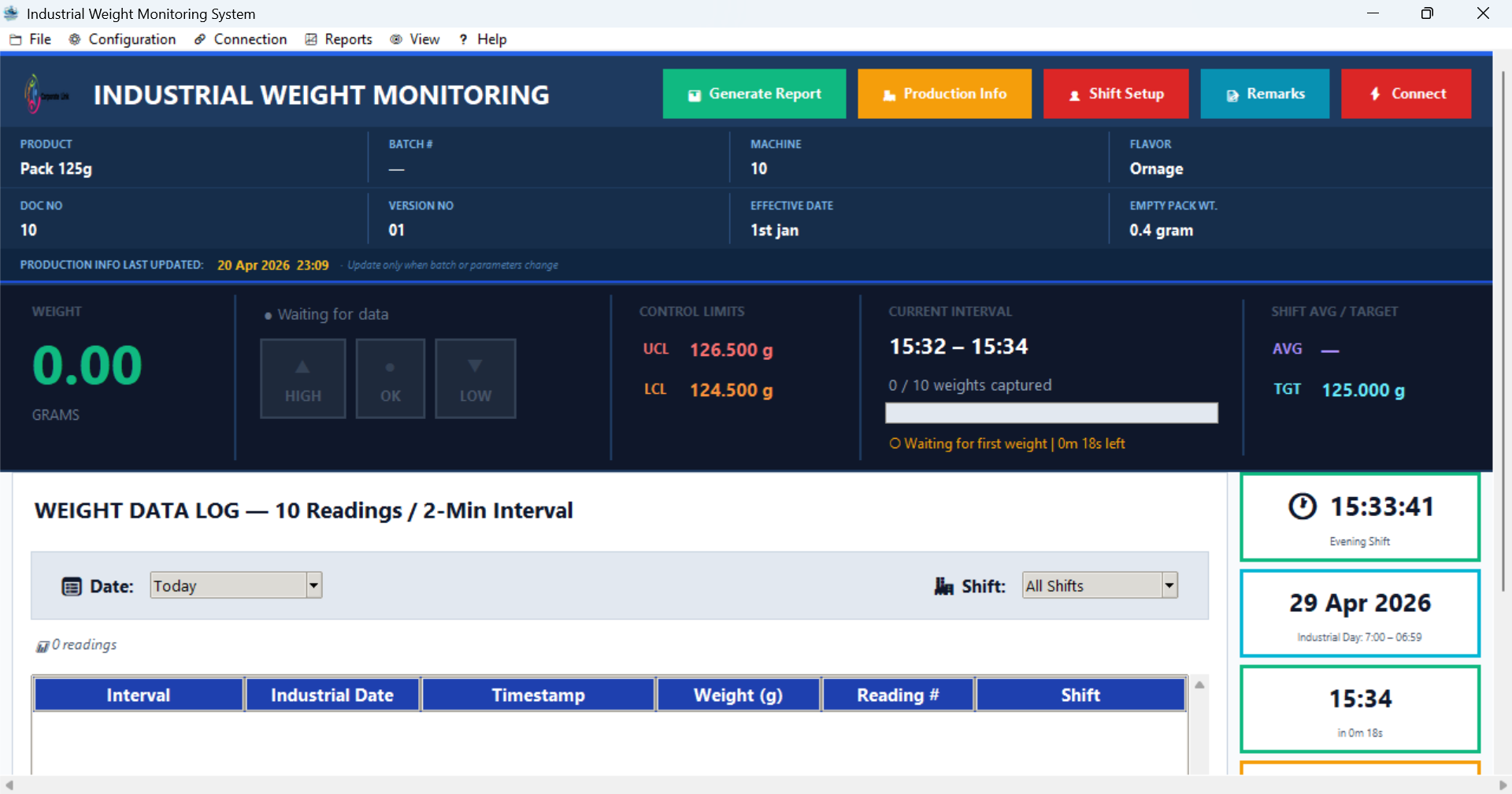Click the application icon in title bar
The width and height of the screenshot is (1512, 794).
[11, 13]
